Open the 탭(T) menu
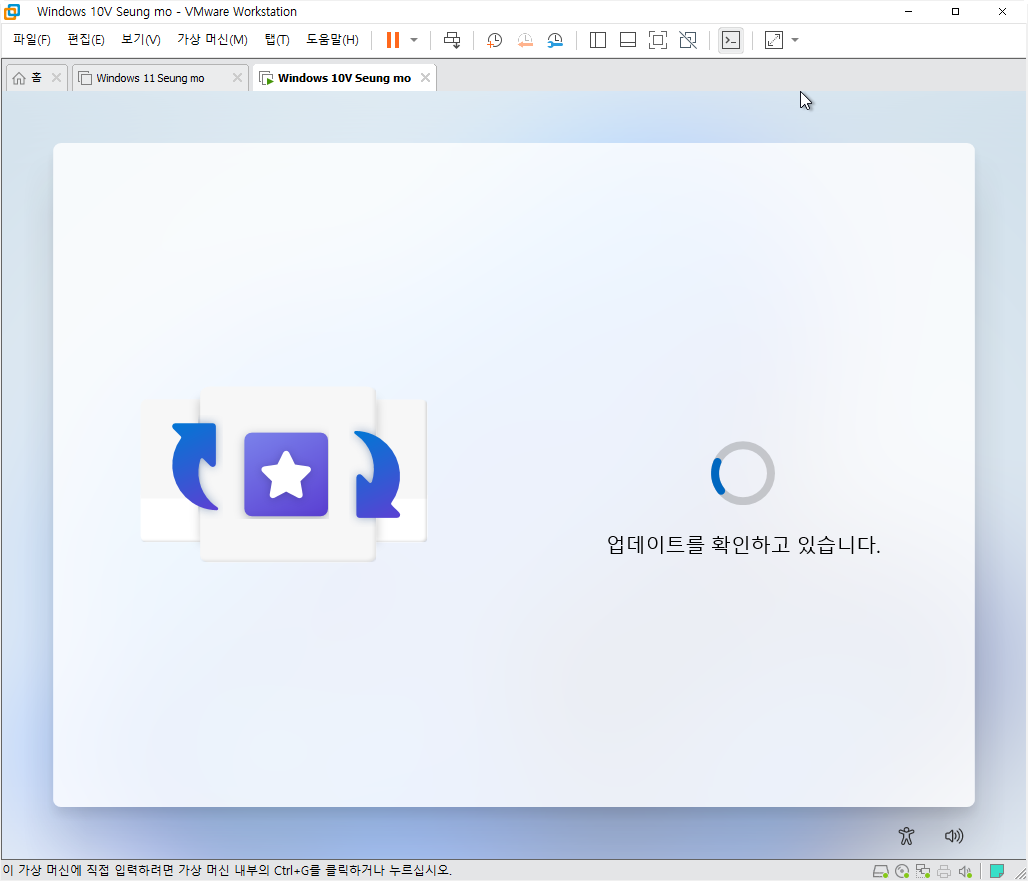 click(277, 40)
